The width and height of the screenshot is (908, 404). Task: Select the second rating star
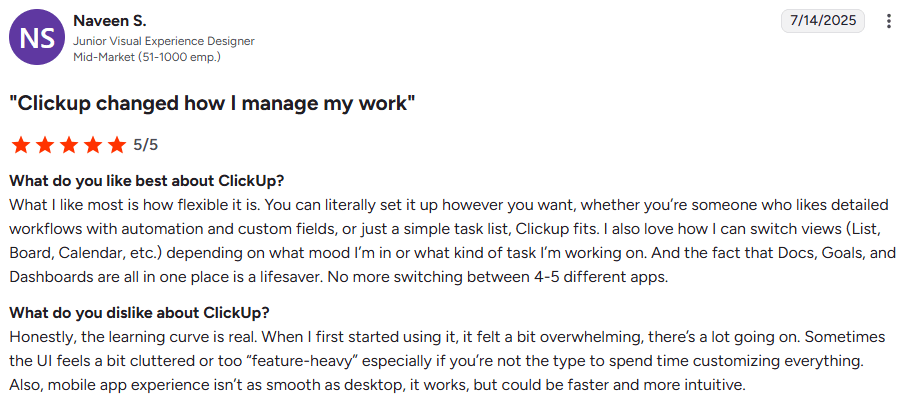(x=45, y=145)
